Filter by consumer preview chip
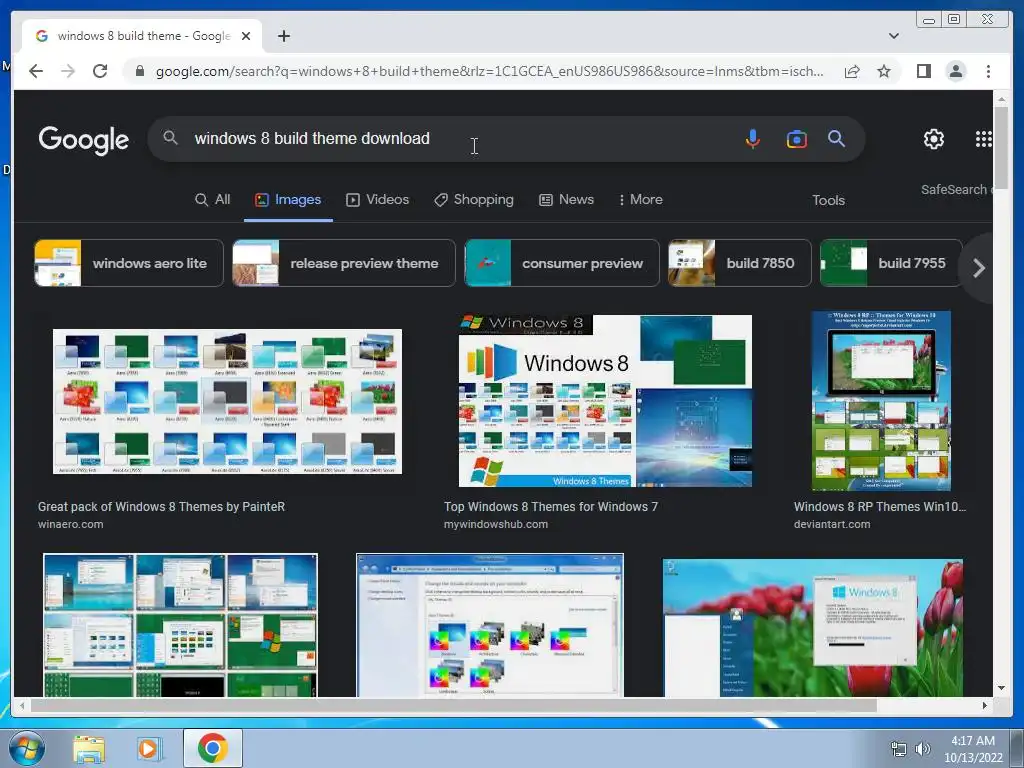The image size is (1024, 768). coord(562,263)
